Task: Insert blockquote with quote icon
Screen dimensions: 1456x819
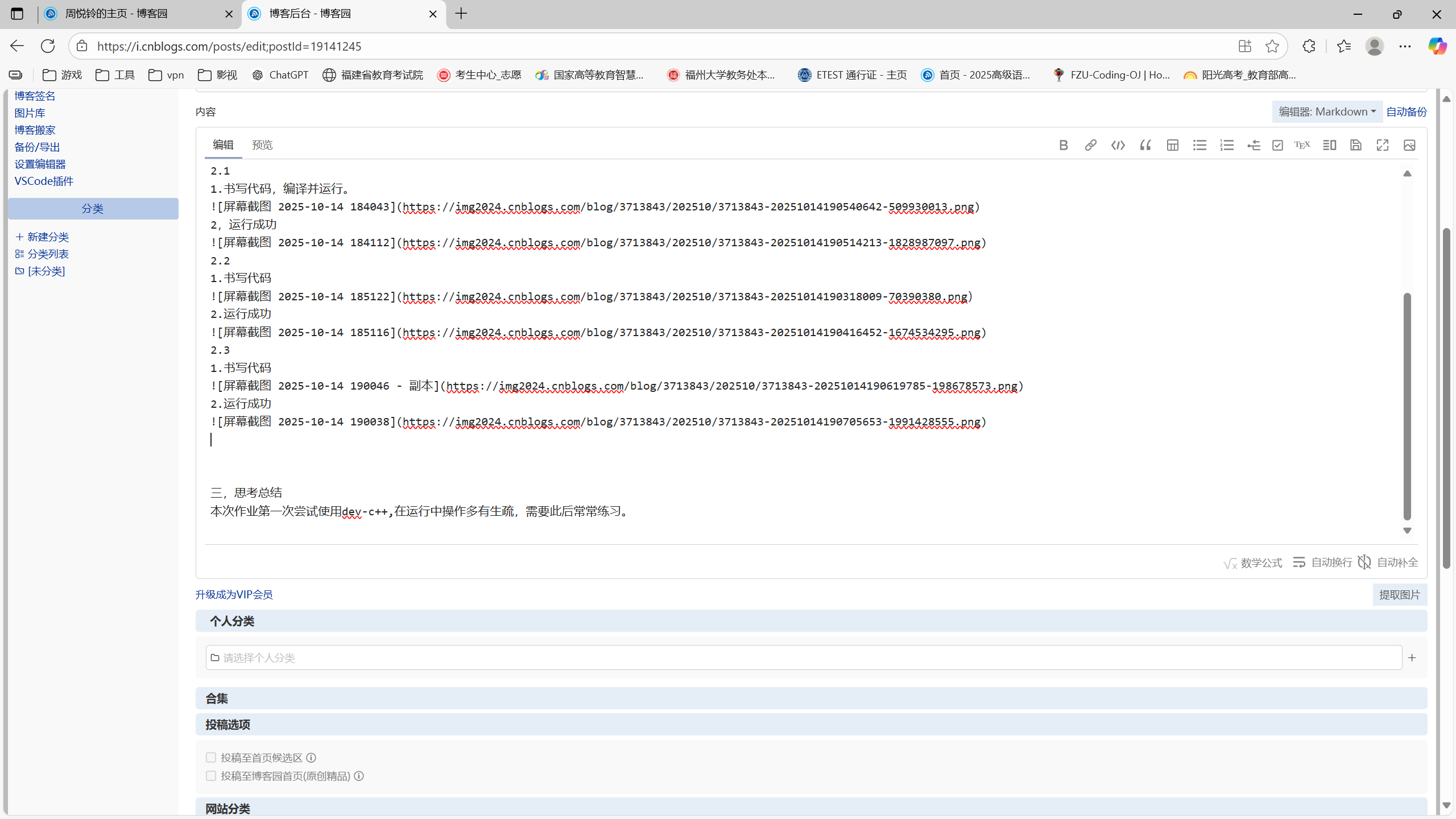Action: click(1145, 145)
